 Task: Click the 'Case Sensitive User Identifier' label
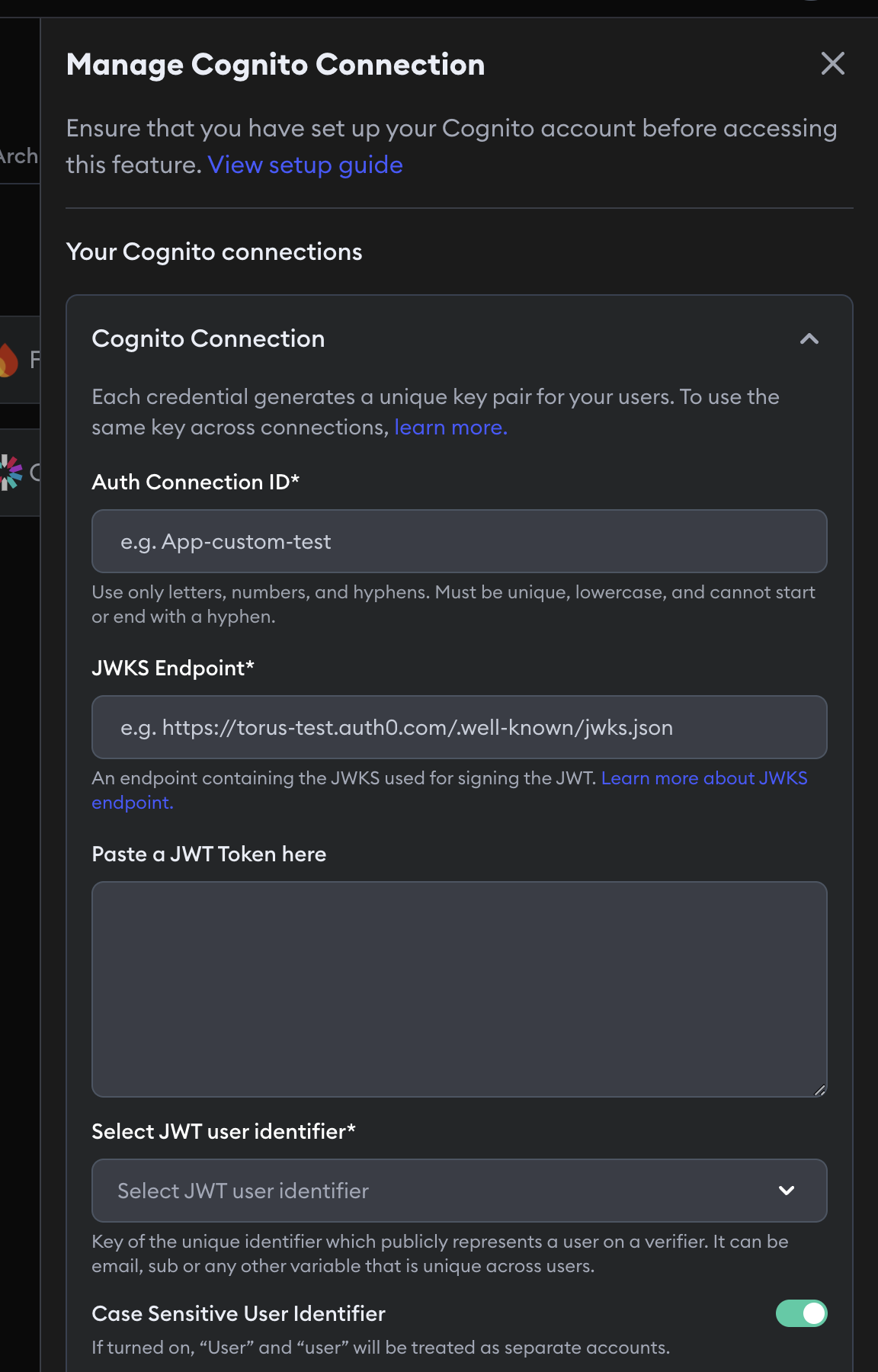(239, 1313)
